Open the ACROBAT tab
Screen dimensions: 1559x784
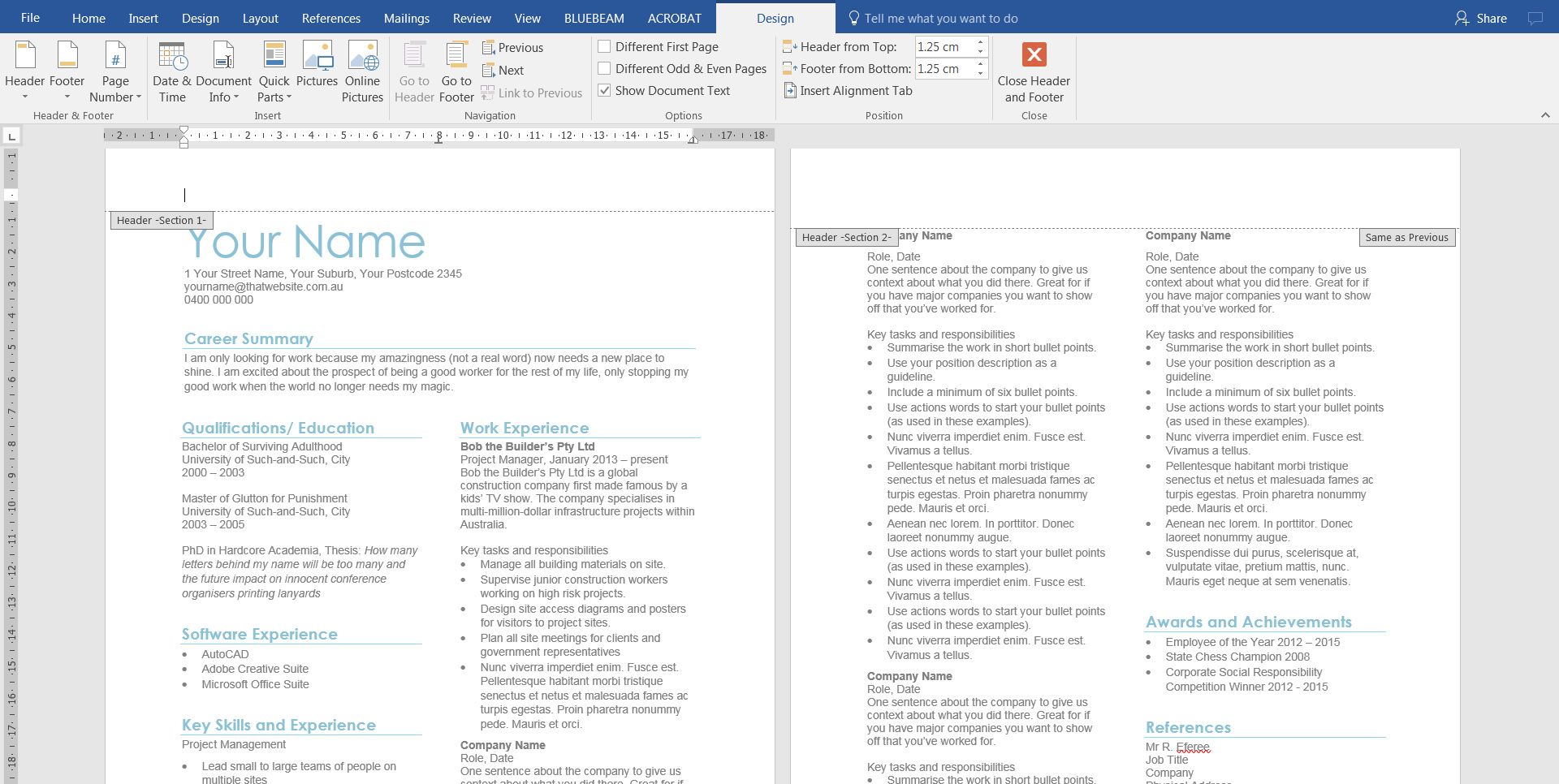675,18
